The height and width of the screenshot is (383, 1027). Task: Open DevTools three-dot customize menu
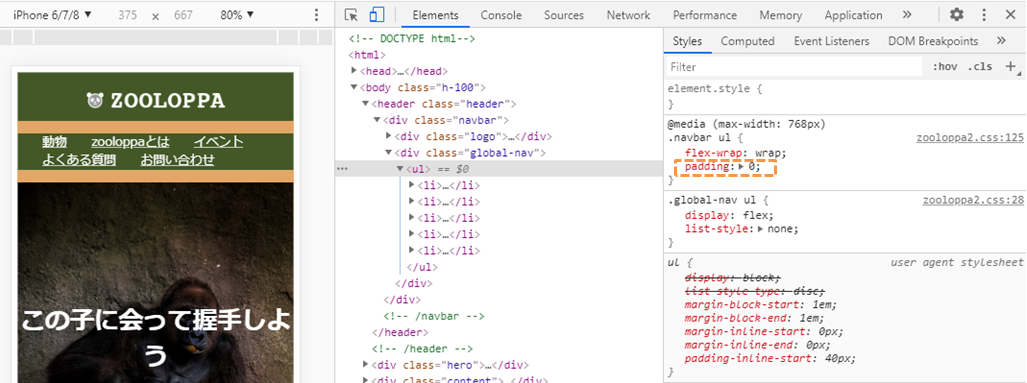point(984,14)
